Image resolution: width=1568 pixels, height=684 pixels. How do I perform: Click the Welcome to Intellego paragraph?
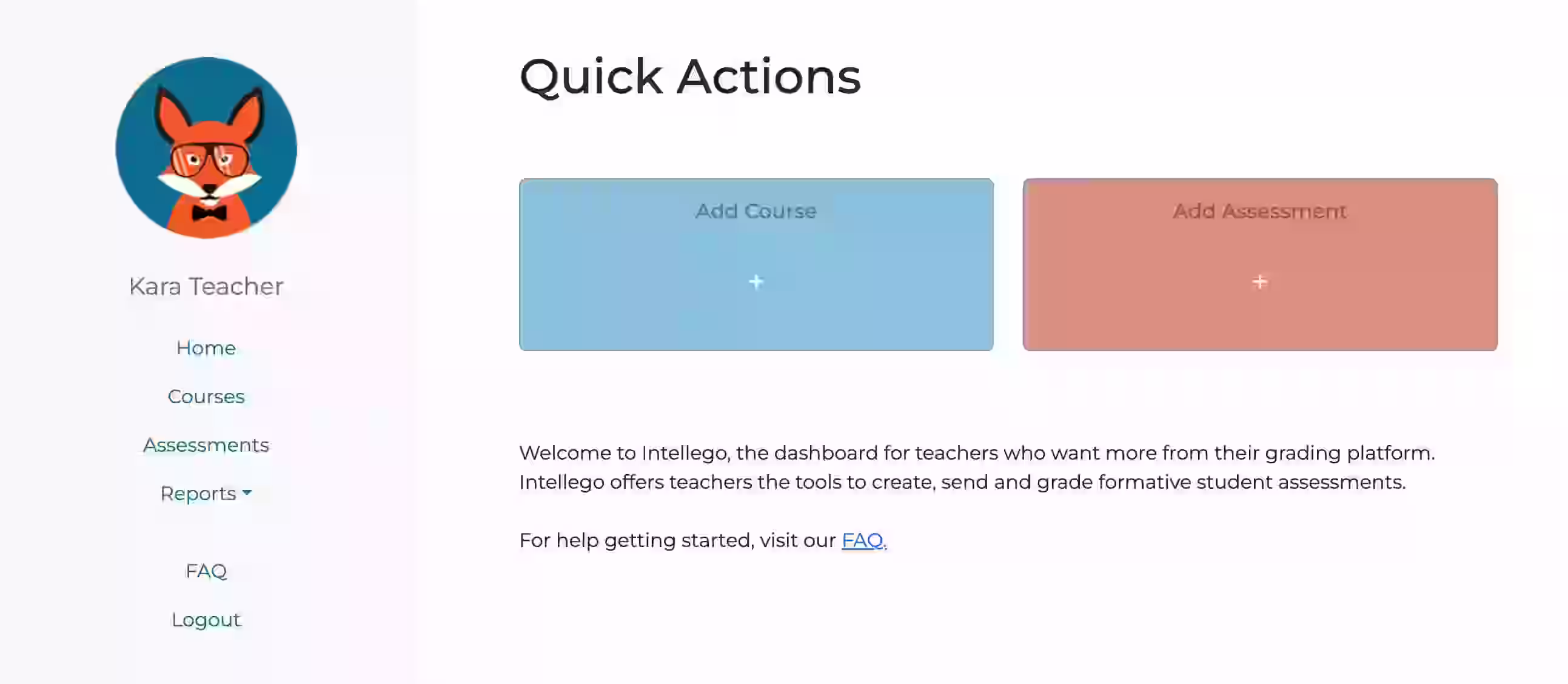(977, 468)
